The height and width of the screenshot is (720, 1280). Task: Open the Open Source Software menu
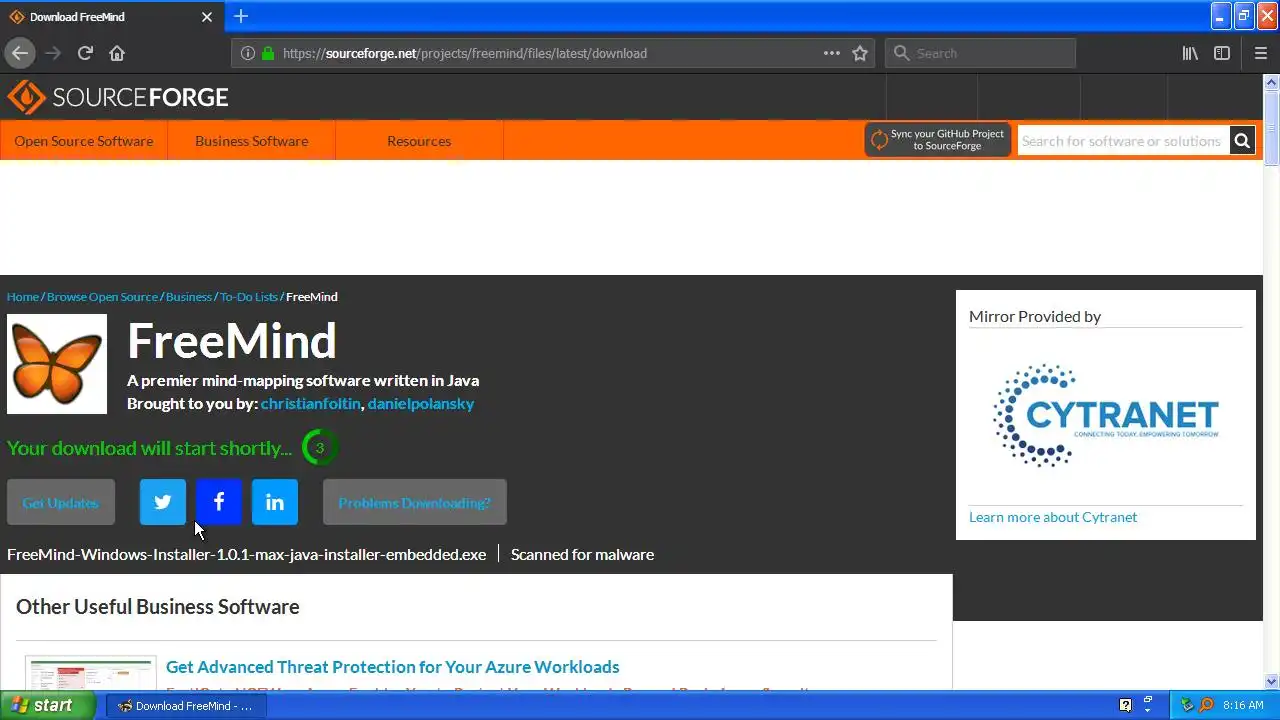tap(84, 141)
